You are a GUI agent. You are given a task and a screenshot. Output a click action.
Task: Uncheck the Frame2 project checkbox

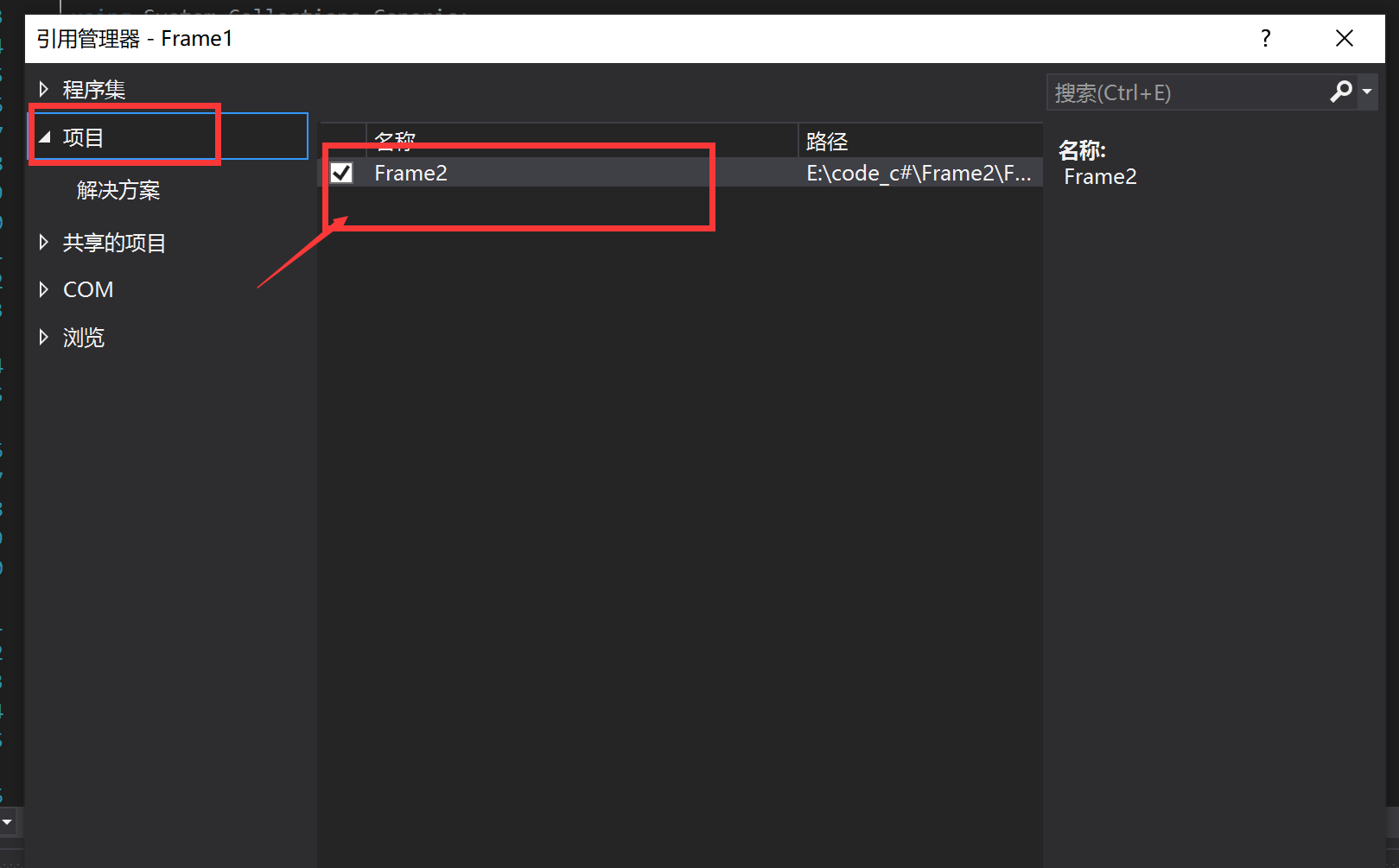click(x=341, y=172)
